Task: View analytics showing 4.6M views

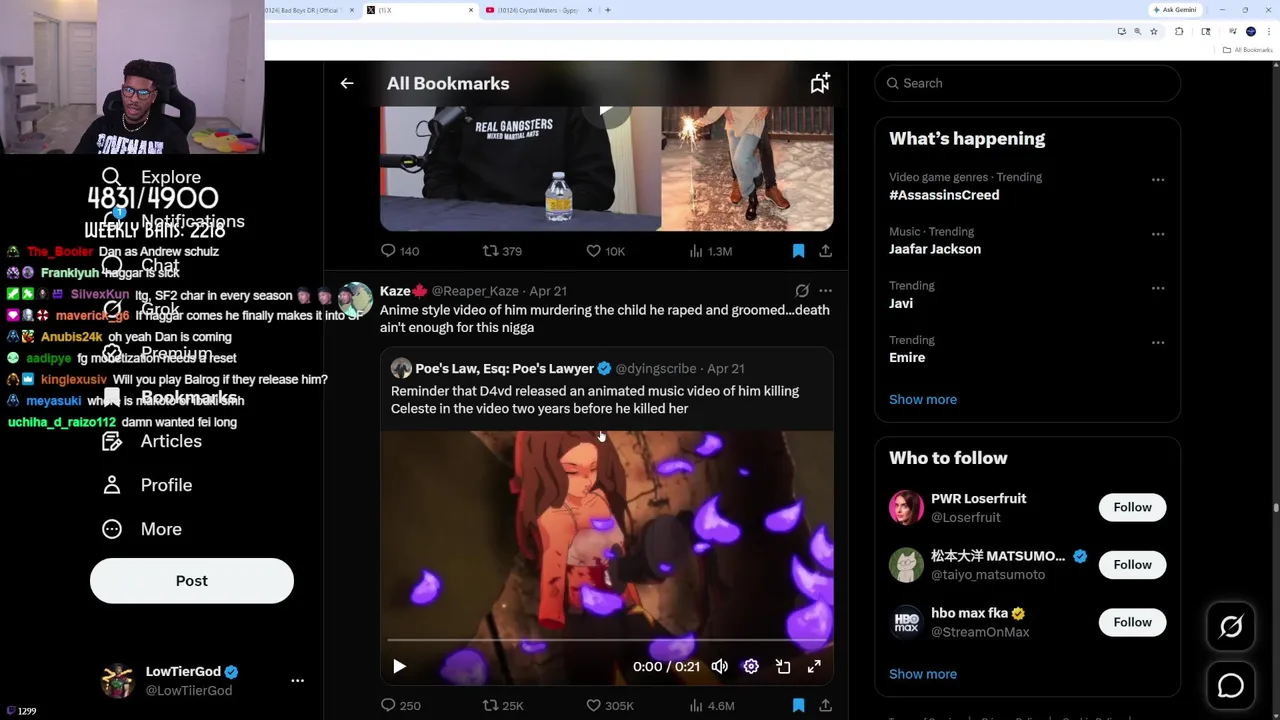Action: [x=712, y=705]
